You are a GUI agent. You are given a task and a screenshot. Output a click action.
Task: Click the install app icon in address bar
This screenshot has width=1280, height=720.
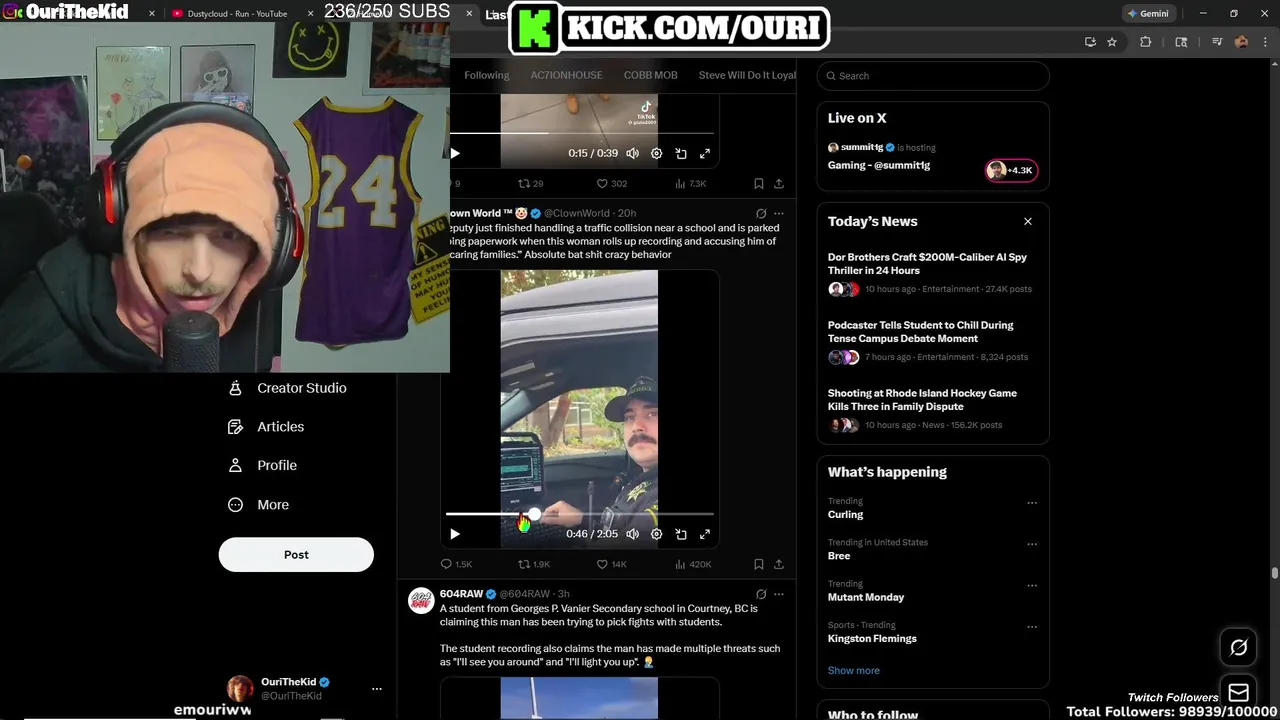(x=1090, y=42)
